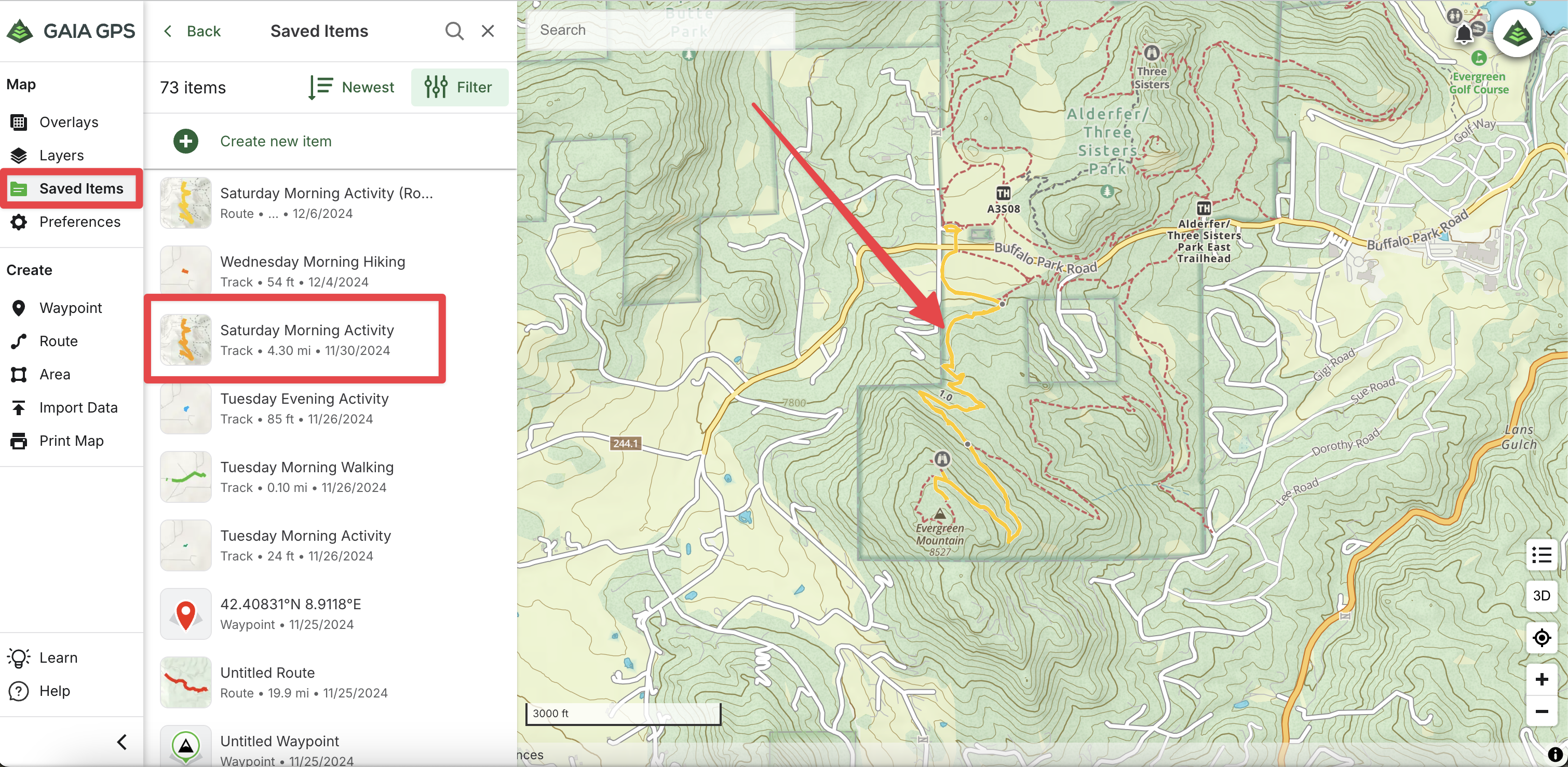Screen dimensions: 1568x767
Task: Click Wednesday Morning Hiking thumbnail
Action: 186,271
